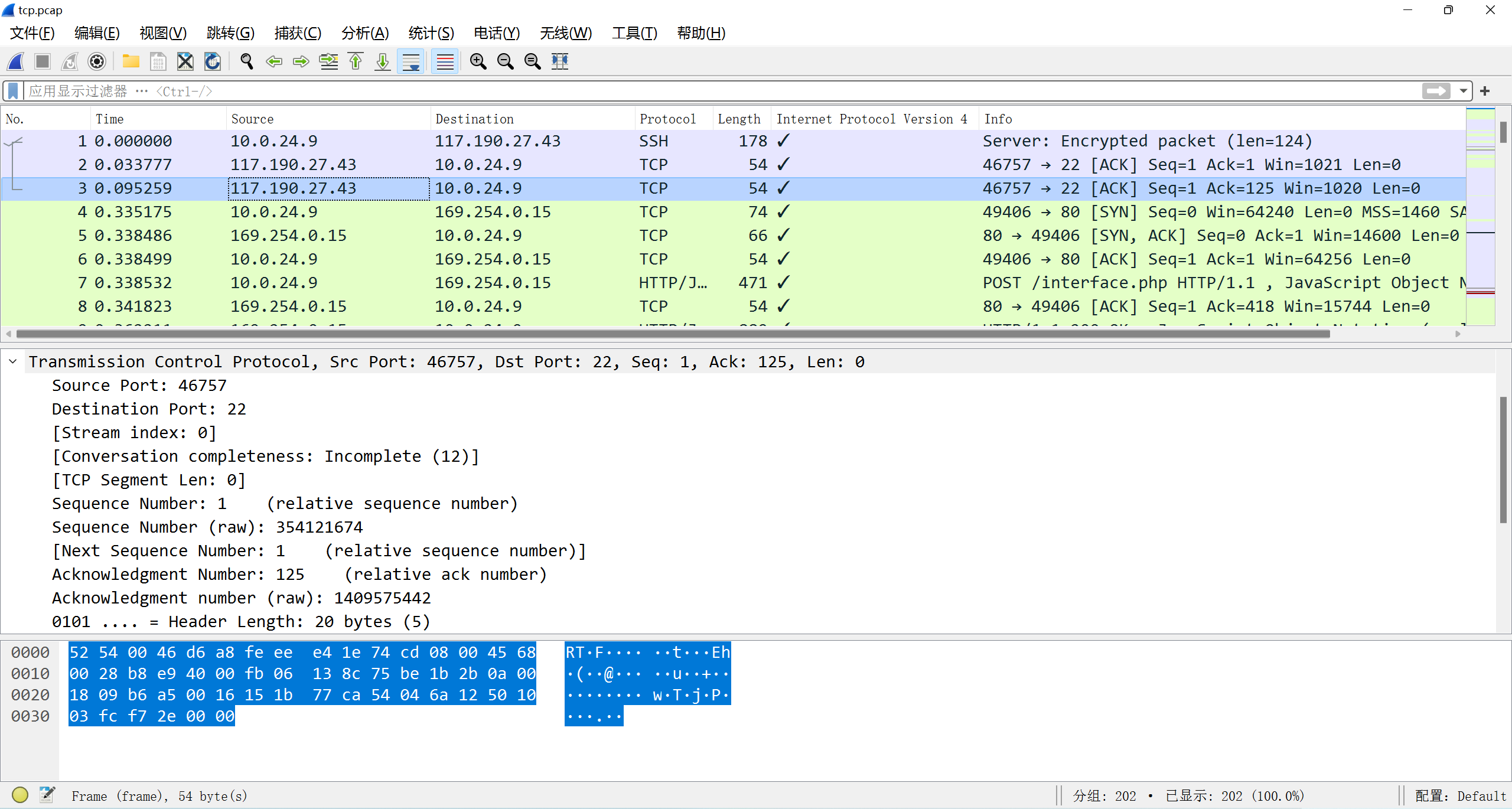This screenshot has height=809, width=1512.
Task: Click the packet list horizontal scrollbar
Action: click(673, 334)
